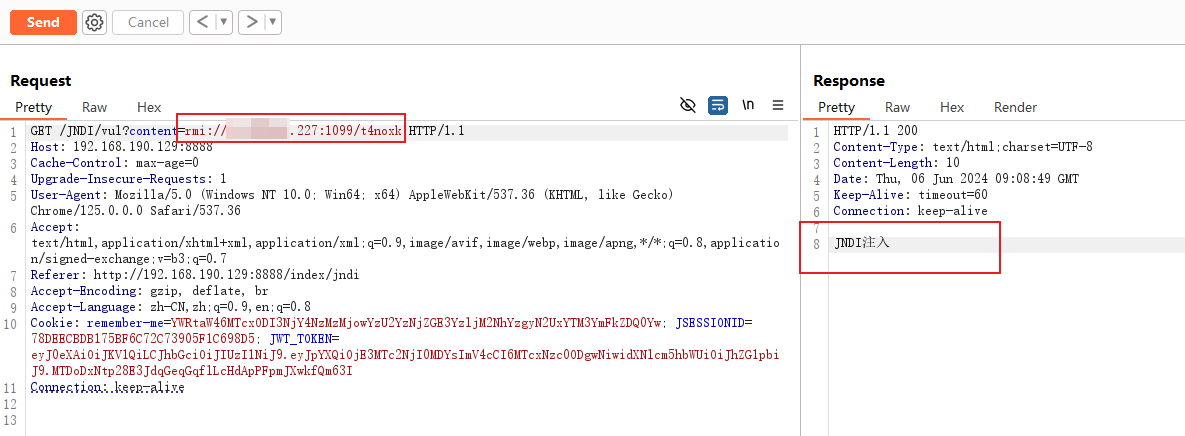Viewport: 1185px width, 436px height.
Task: Click the JNDI注入 response body text
Action: [862, 243]
